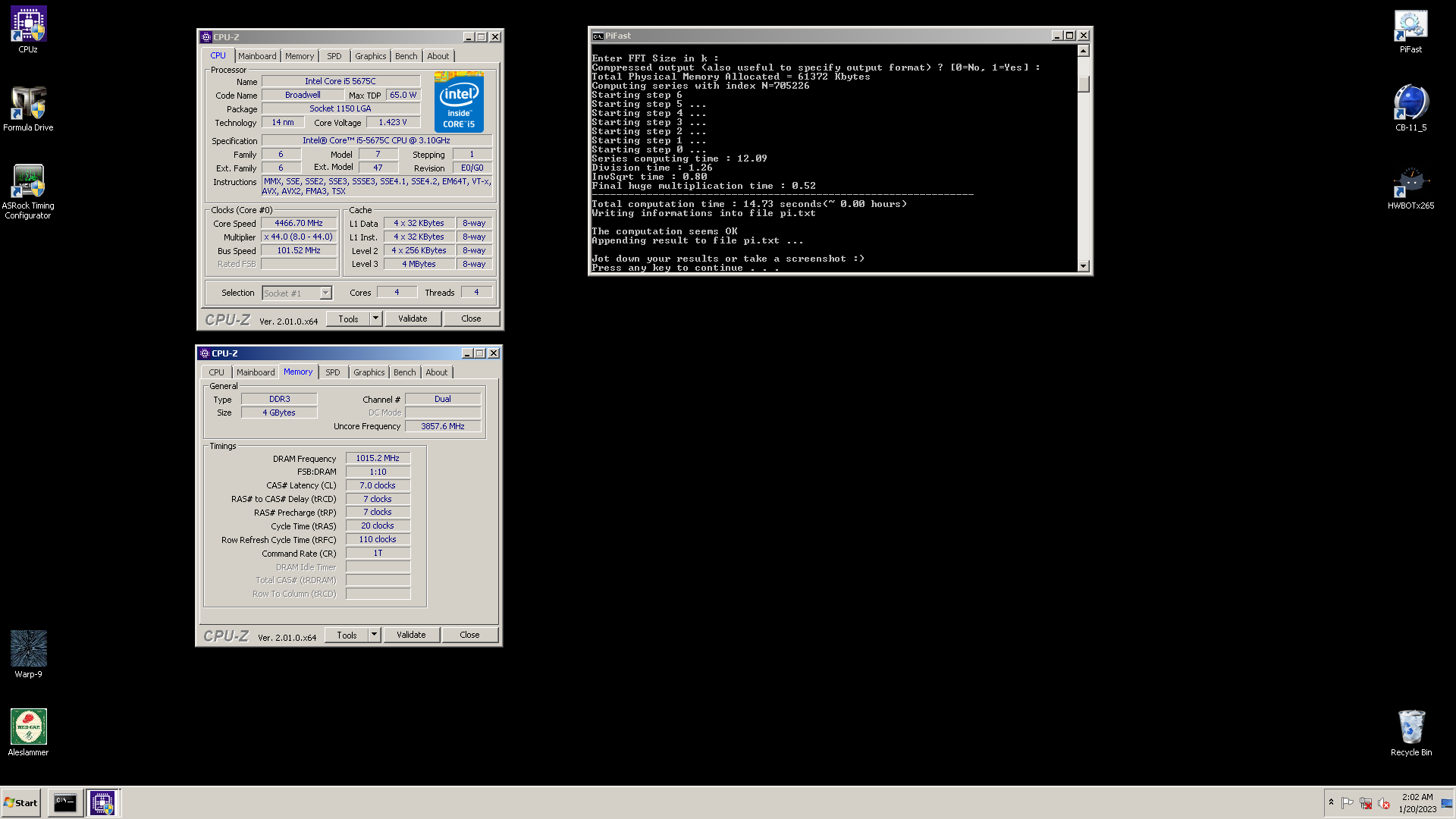Viewport: 1456px width, 819px height.
Task: Click the Multiplier value x 44.0
Action: coord(299,237)
